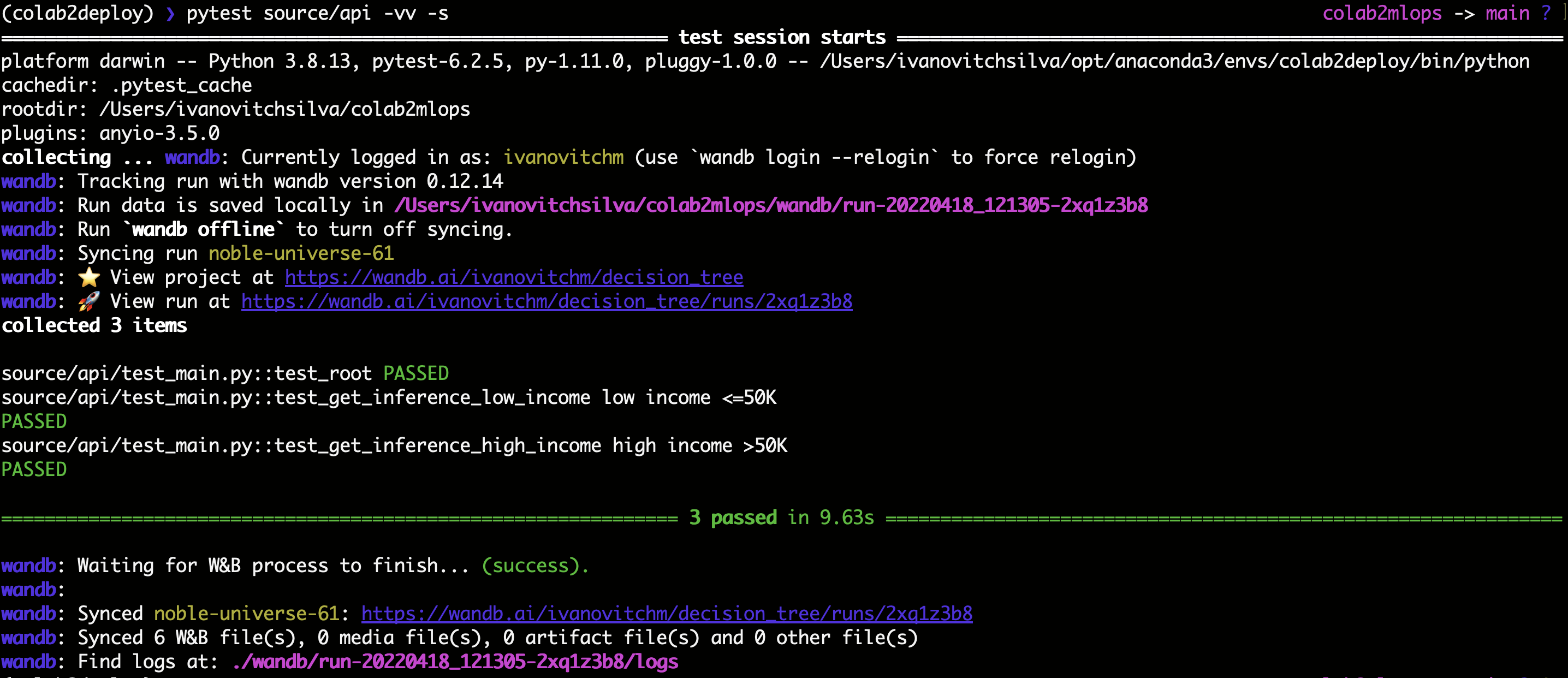1568x678 pixels.
Task: Click the test_get_inference_high_income test line
Action: (x=301, y=445)
